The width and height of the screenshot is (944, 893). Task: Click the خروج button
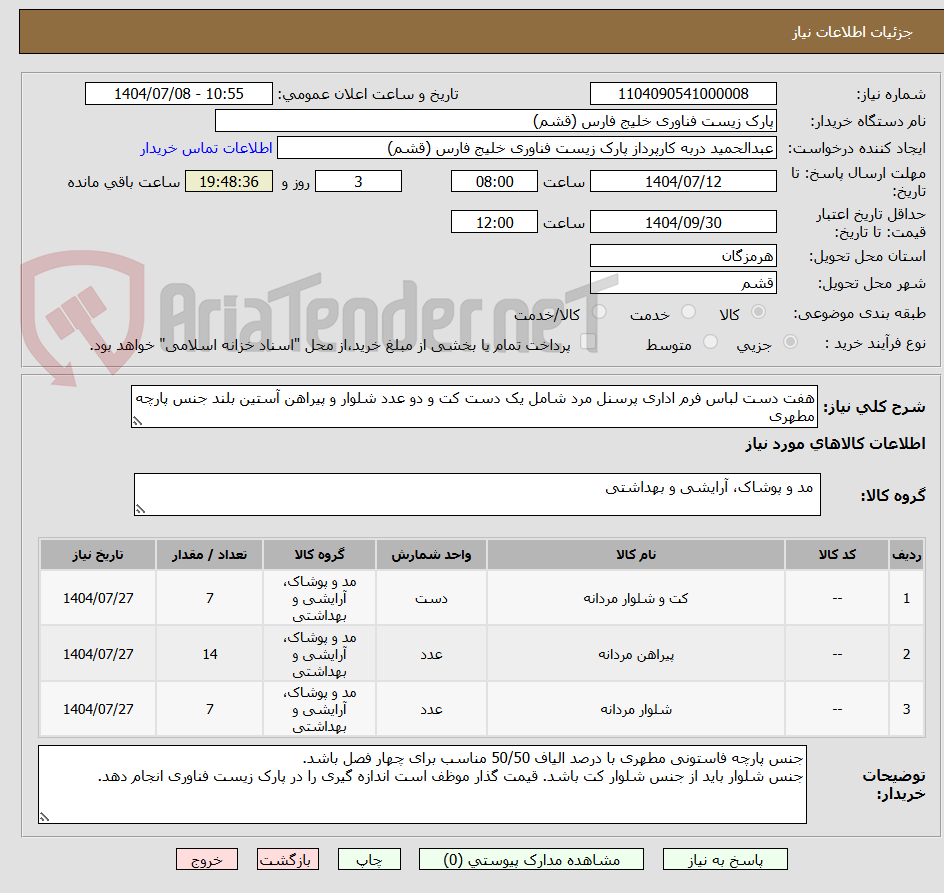[207, 859]
